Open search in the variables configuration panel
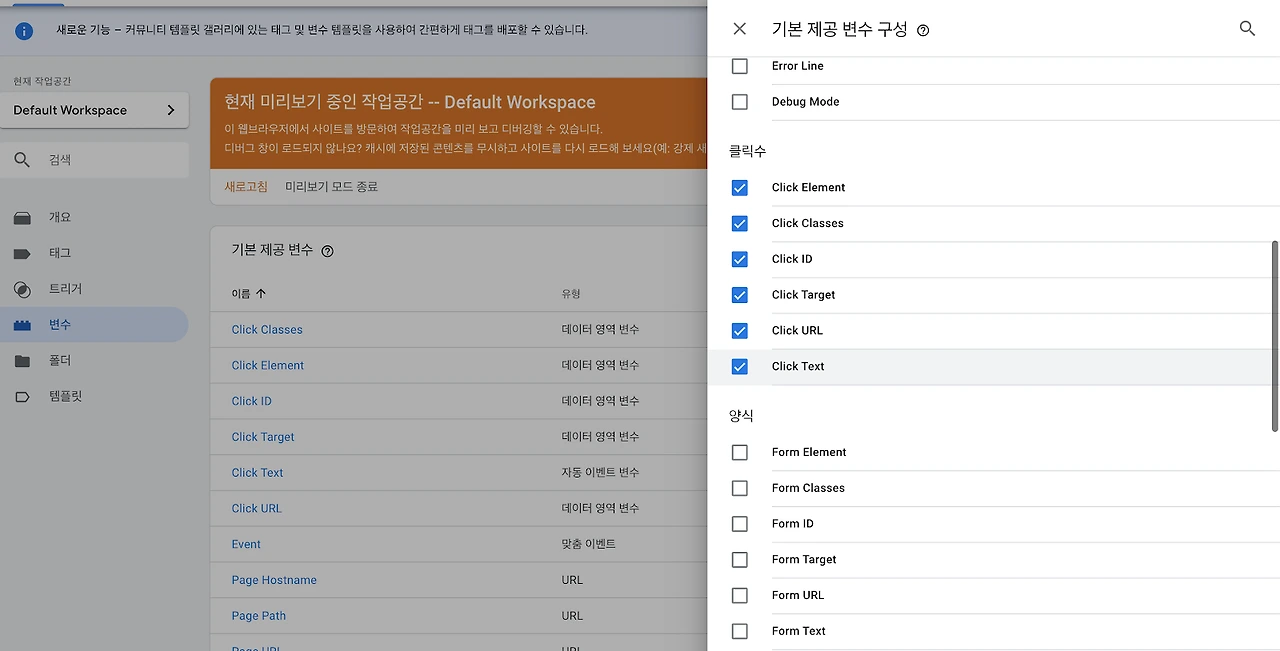1280x651 pixels. [1247, 29]
